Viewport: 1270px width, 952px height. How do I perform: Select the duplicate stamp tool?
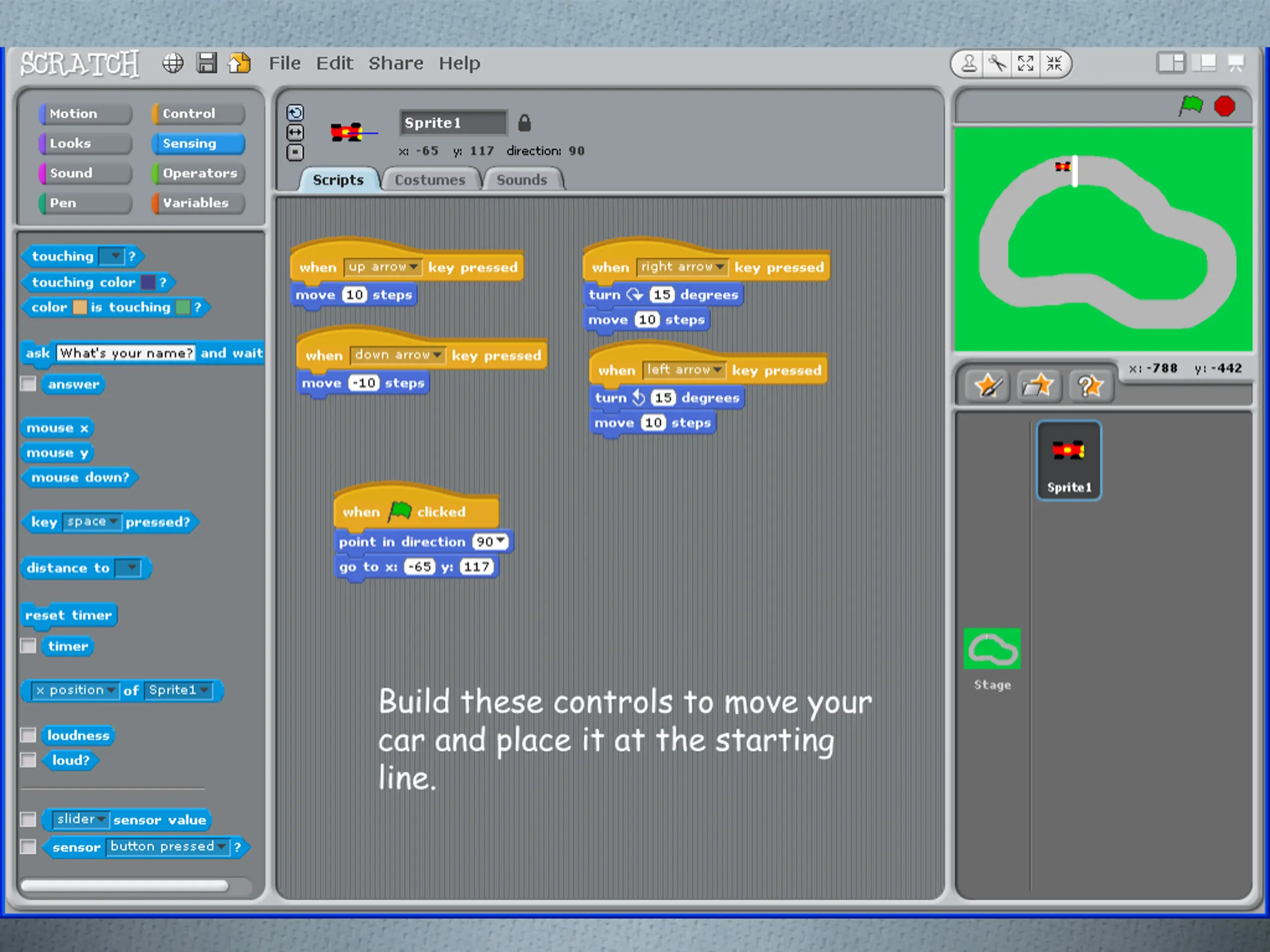969,63
